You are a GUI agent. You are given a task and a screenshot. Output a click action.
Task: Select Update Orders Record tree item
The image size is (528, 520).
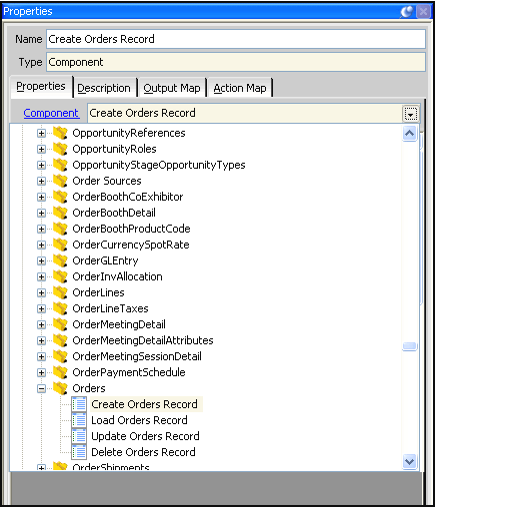(x=145, y=436)
